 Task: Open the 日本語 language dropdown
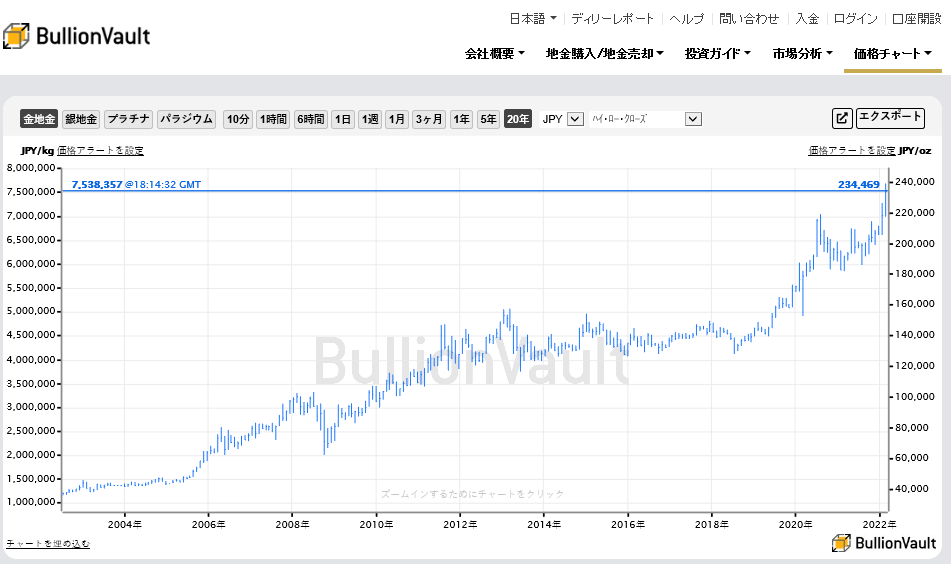tap(533, 19)
